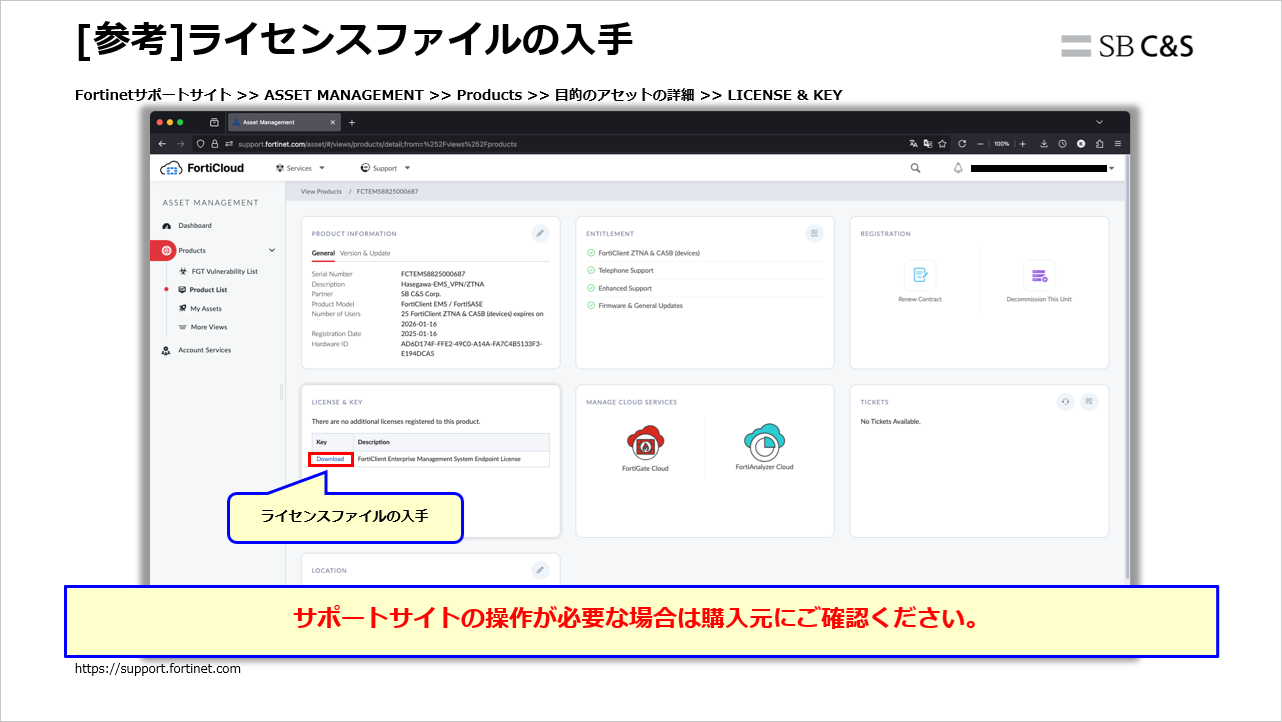The height and width of the screenshot is (722, 1282).
Task: Click the FortiCloud logo
Action: click(x=201, y=168)
